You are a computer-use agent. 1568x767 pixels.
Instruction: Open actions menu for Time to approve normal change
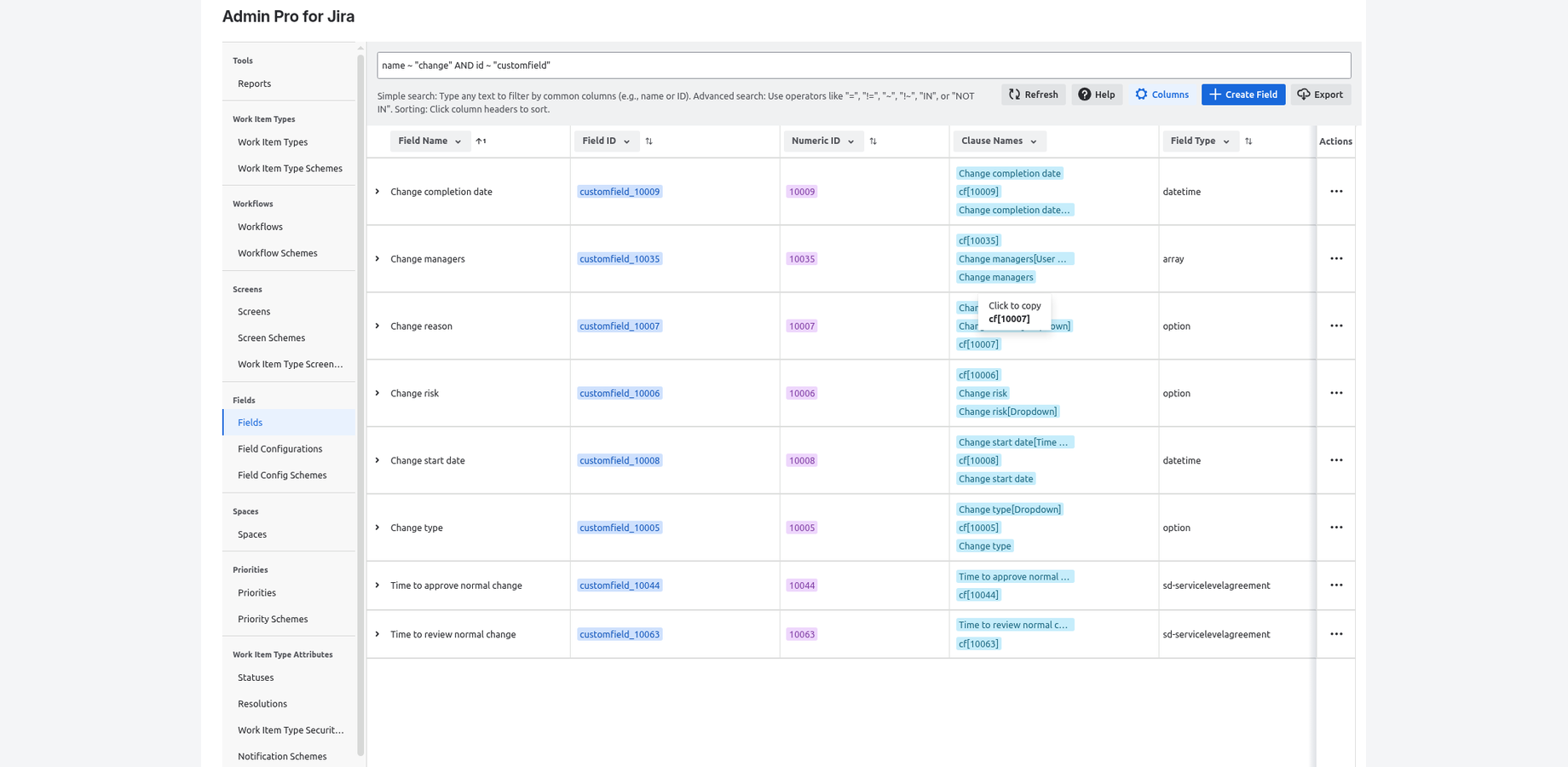(x=1336, y=585)
